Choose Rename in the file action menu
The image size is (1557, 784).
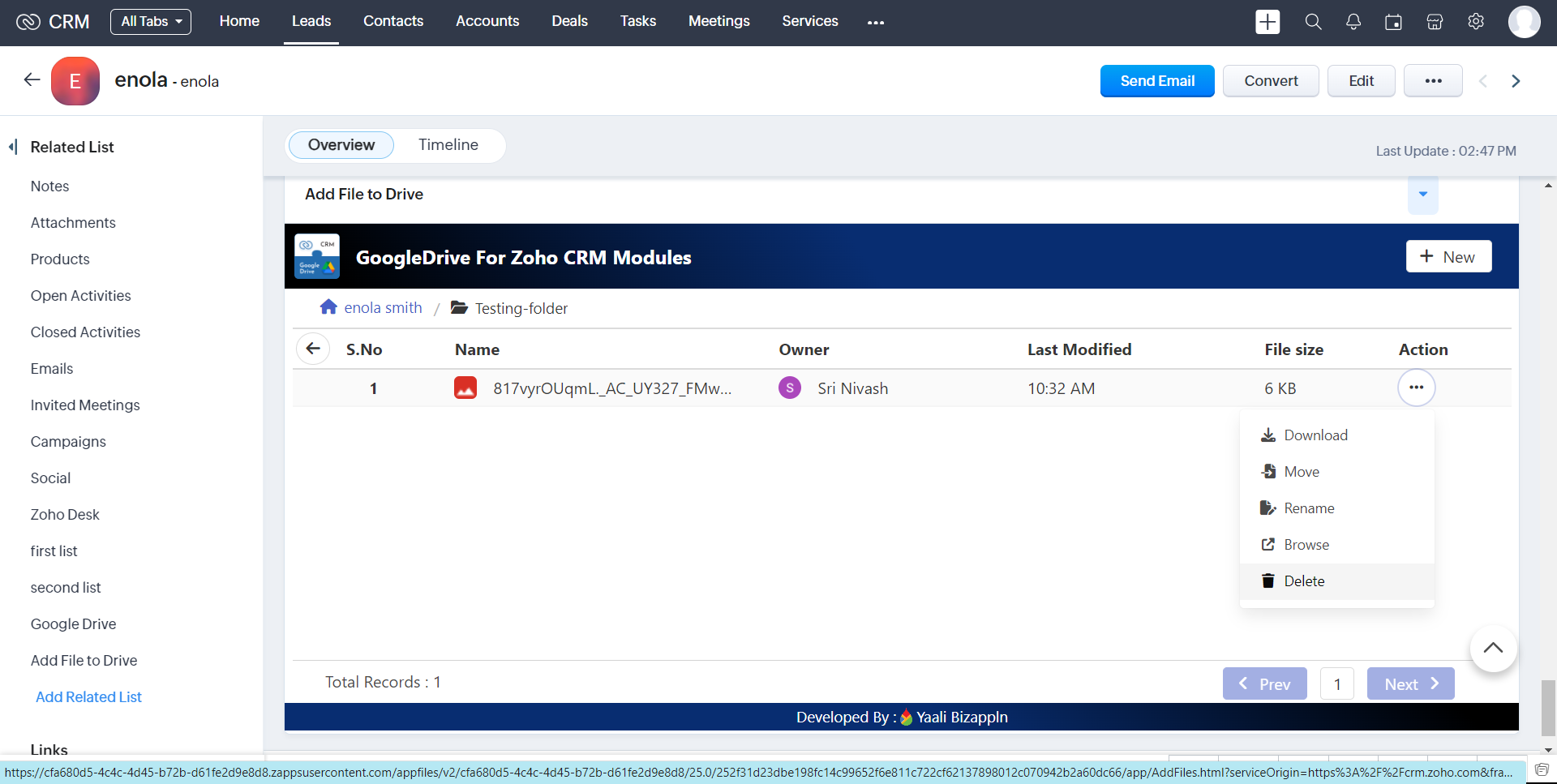click(x=1309, y=508)
